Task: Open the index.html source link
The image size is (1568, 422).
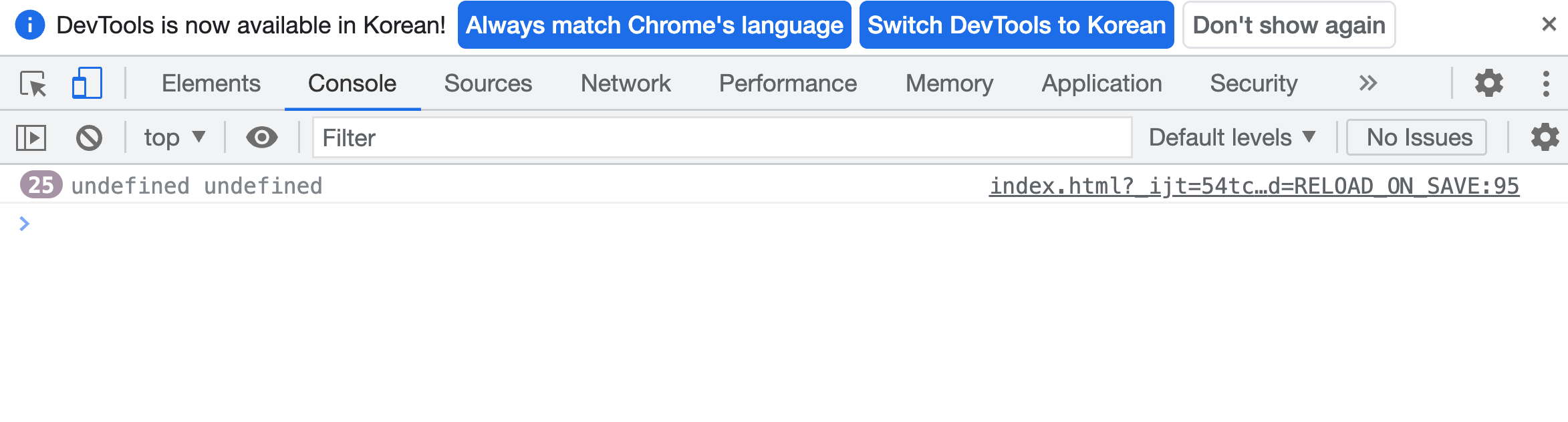Action: [x=1255, y=186]
